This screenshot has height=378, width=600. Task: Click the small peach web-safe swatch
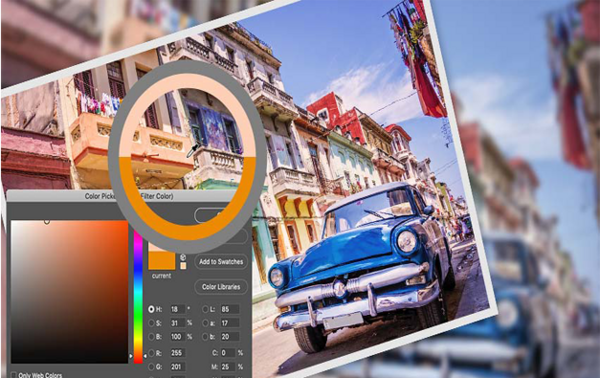(x=183, y=266)
